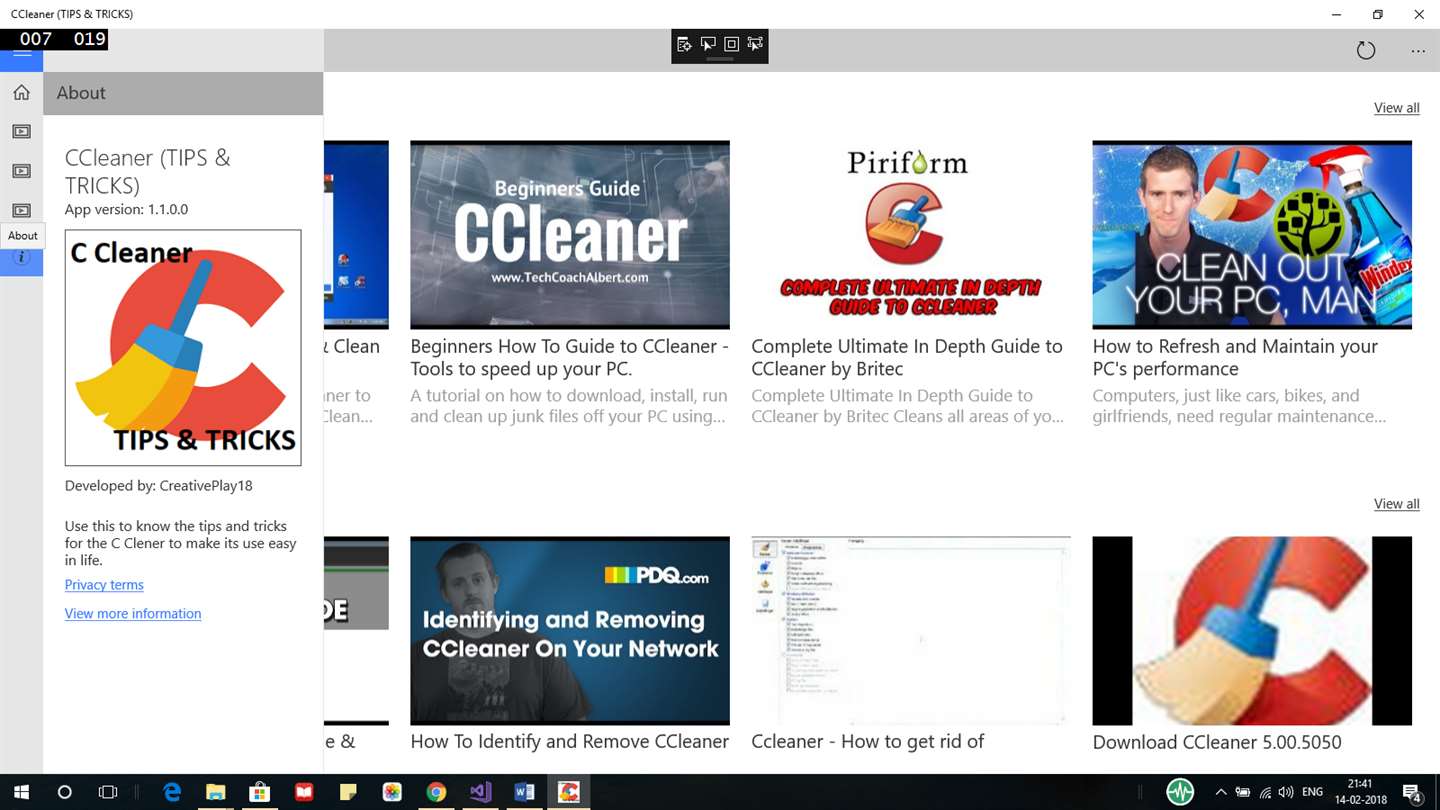The image size is (1440, 810).
Task: Open the Windows Start menu
Action: coord(21,792)
